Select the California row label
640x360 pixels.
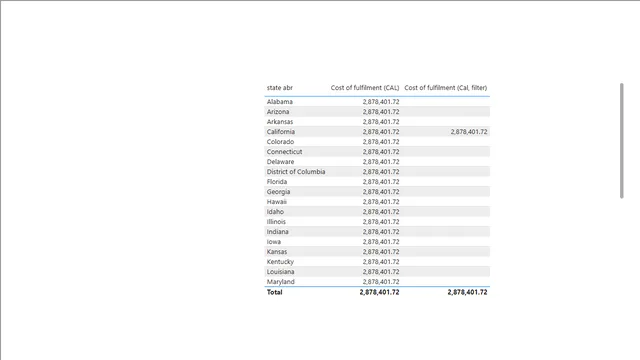point(281,132)
